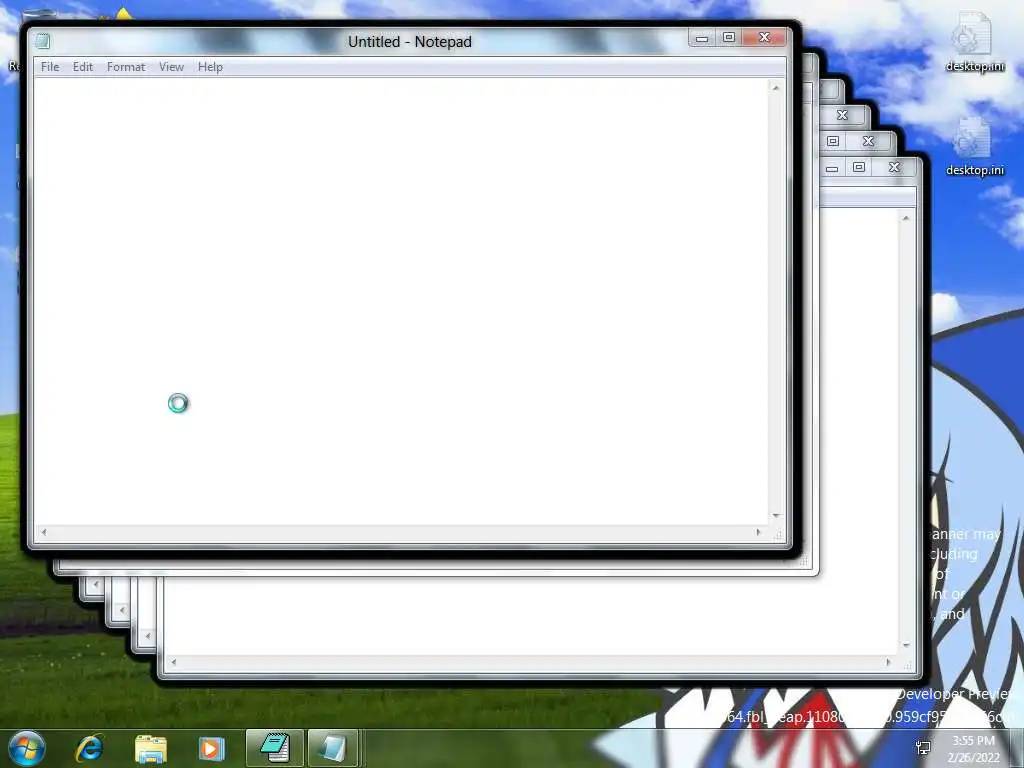Open the Start menu orb
1024x768 pixels.
pyautogui.click(x=27, y=748)
